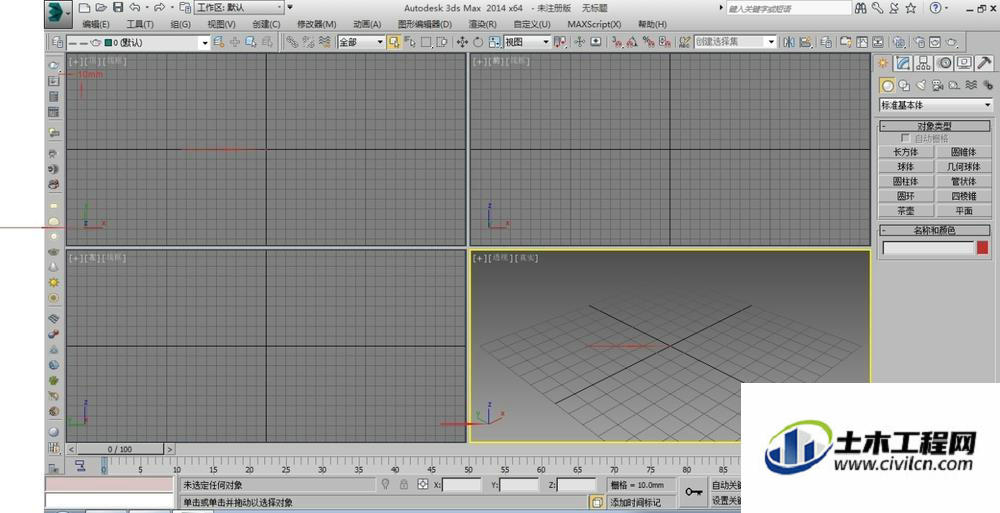Click the 茶壶 teapot button
1000x513 pixels.
pyautogui.click(x=906, y=211)
